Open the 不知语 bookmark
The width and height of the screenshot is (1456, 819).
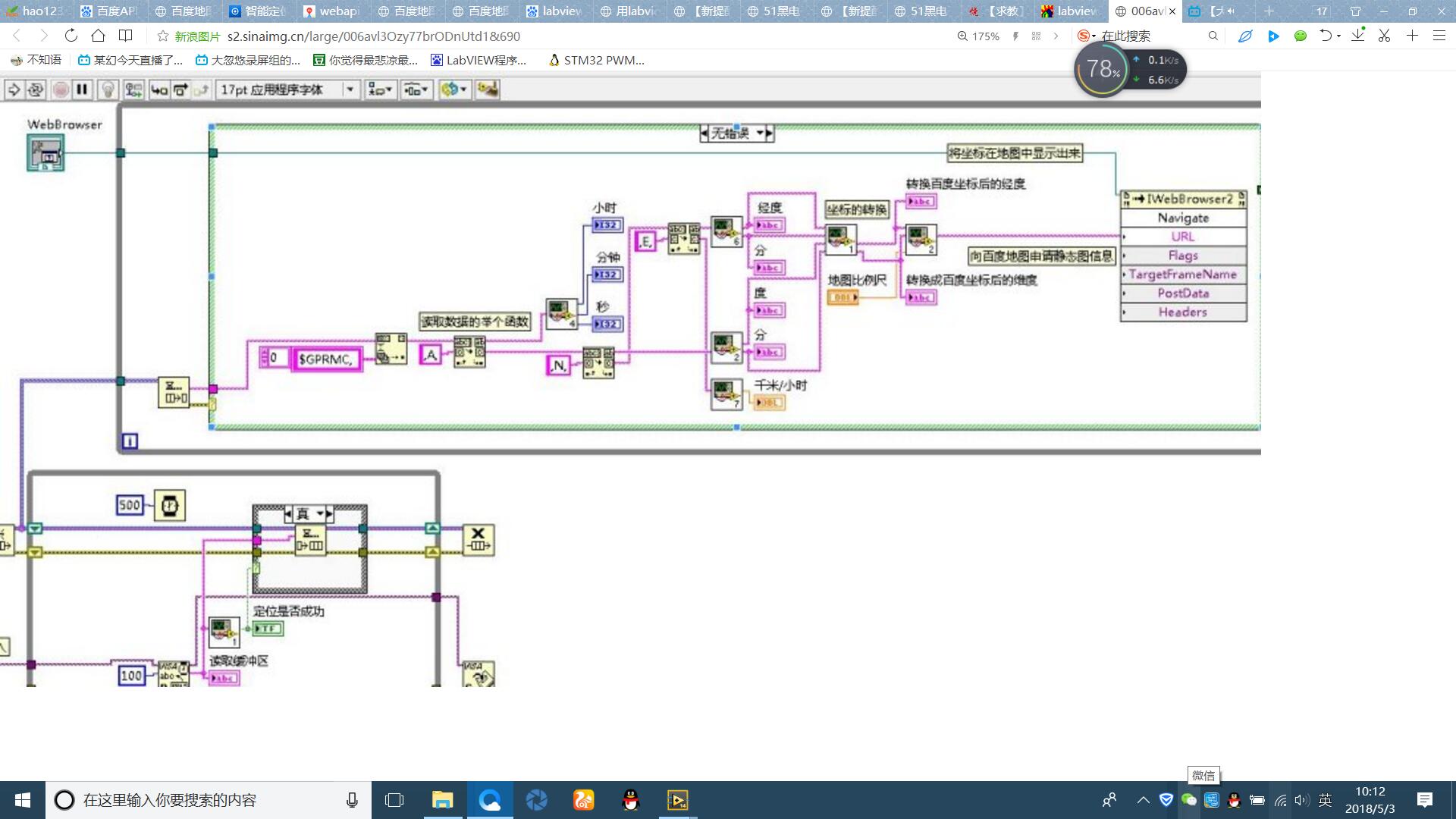(x=36, y=60)
